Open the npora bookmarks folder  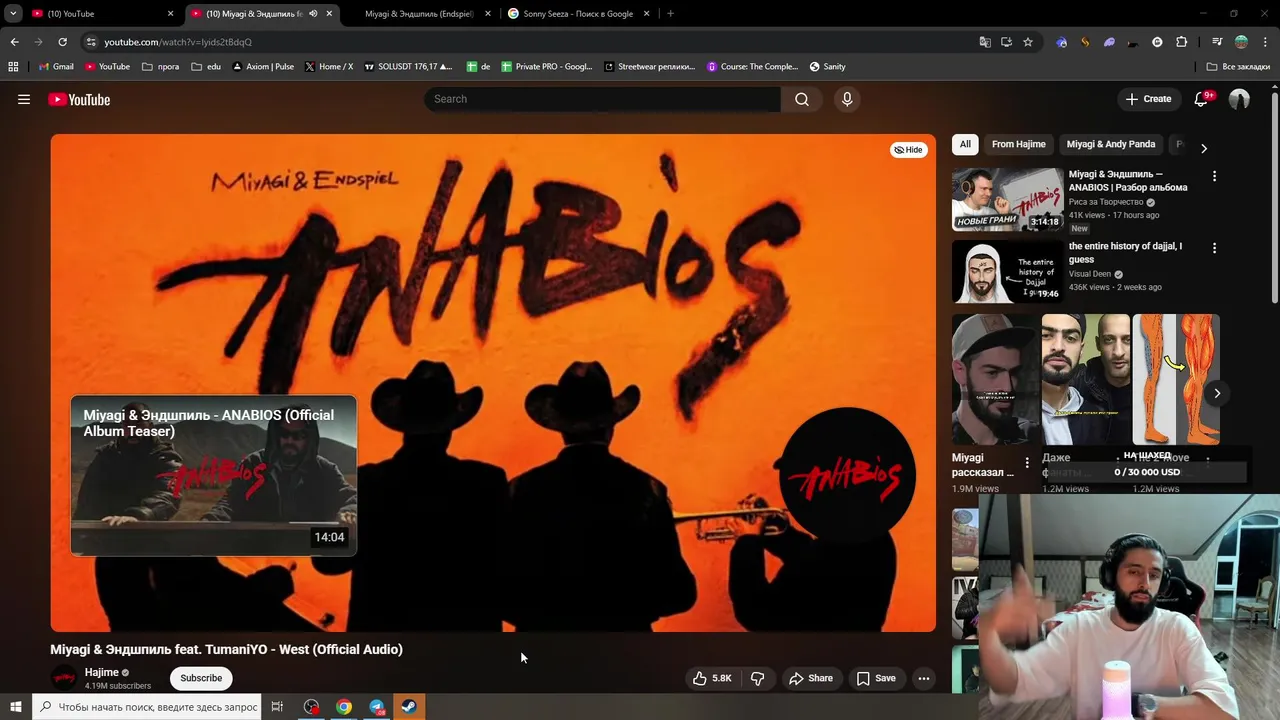pyautogui.click(x=161, y=66)
